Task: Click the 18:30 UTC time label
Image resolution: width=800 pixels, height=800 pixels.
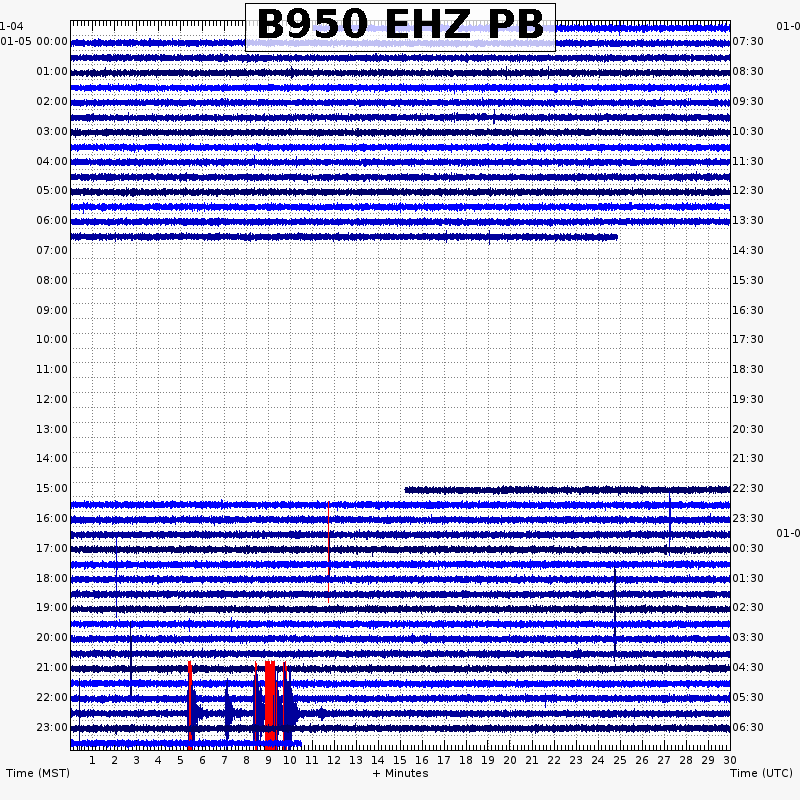Action: coord(748,369)
